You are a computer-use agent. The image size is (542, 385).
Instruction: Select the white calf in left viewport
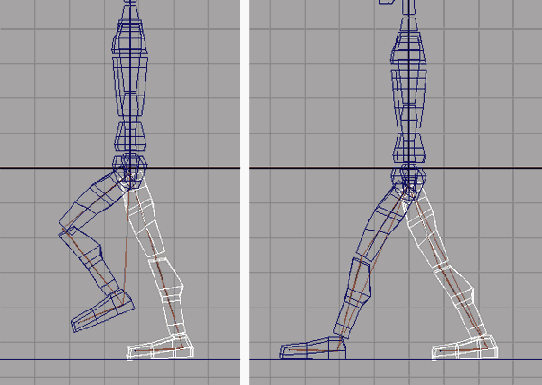pyautogui.click(x=167, y=297)
